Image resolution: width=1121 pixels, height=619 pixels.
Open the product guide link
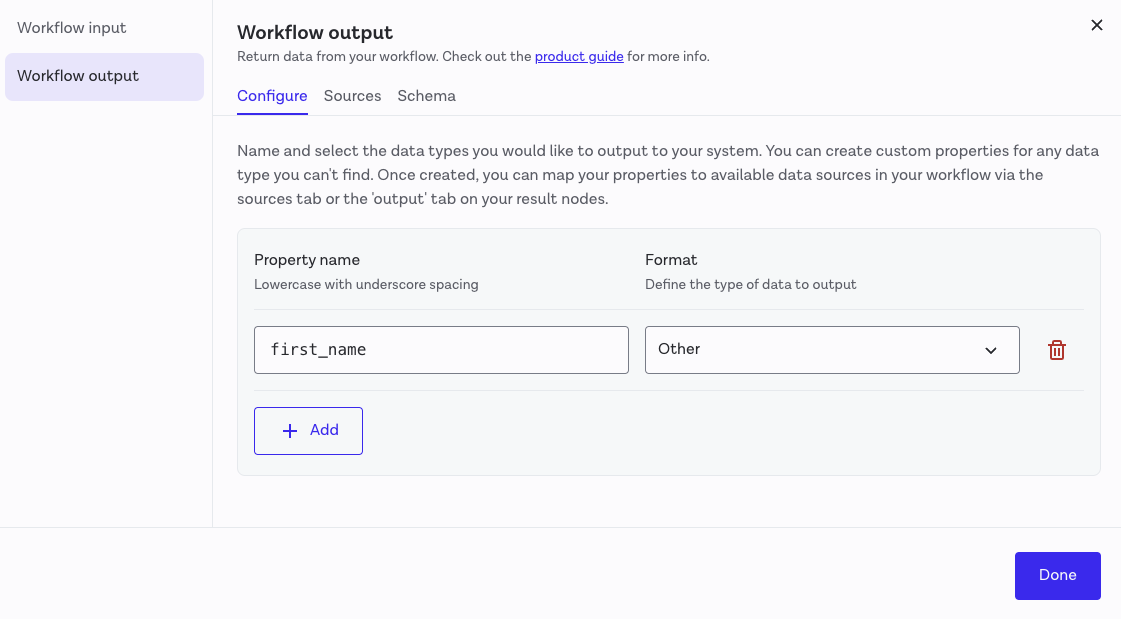(x=578, y=56)
